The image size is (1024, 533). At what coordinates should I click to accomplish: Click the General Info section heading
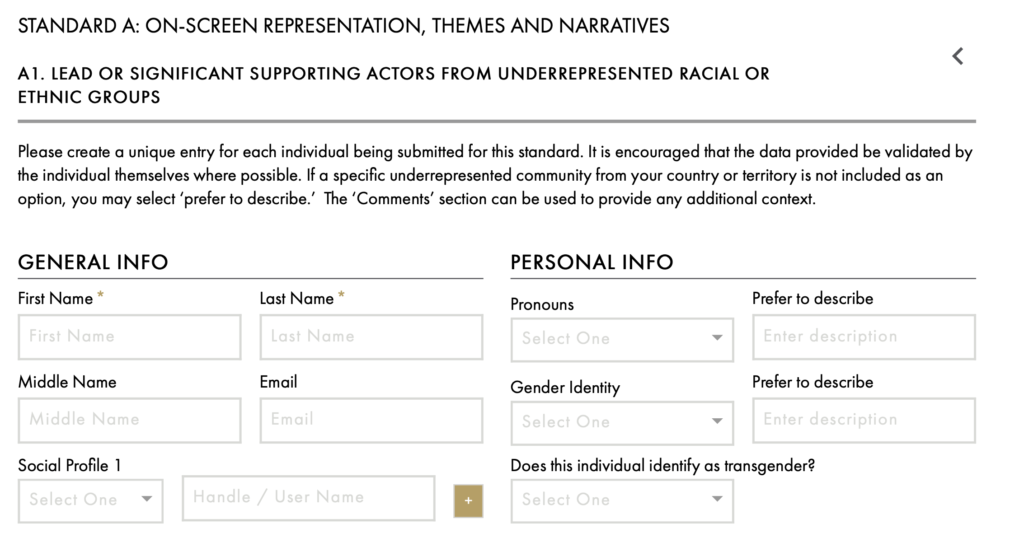93,262
